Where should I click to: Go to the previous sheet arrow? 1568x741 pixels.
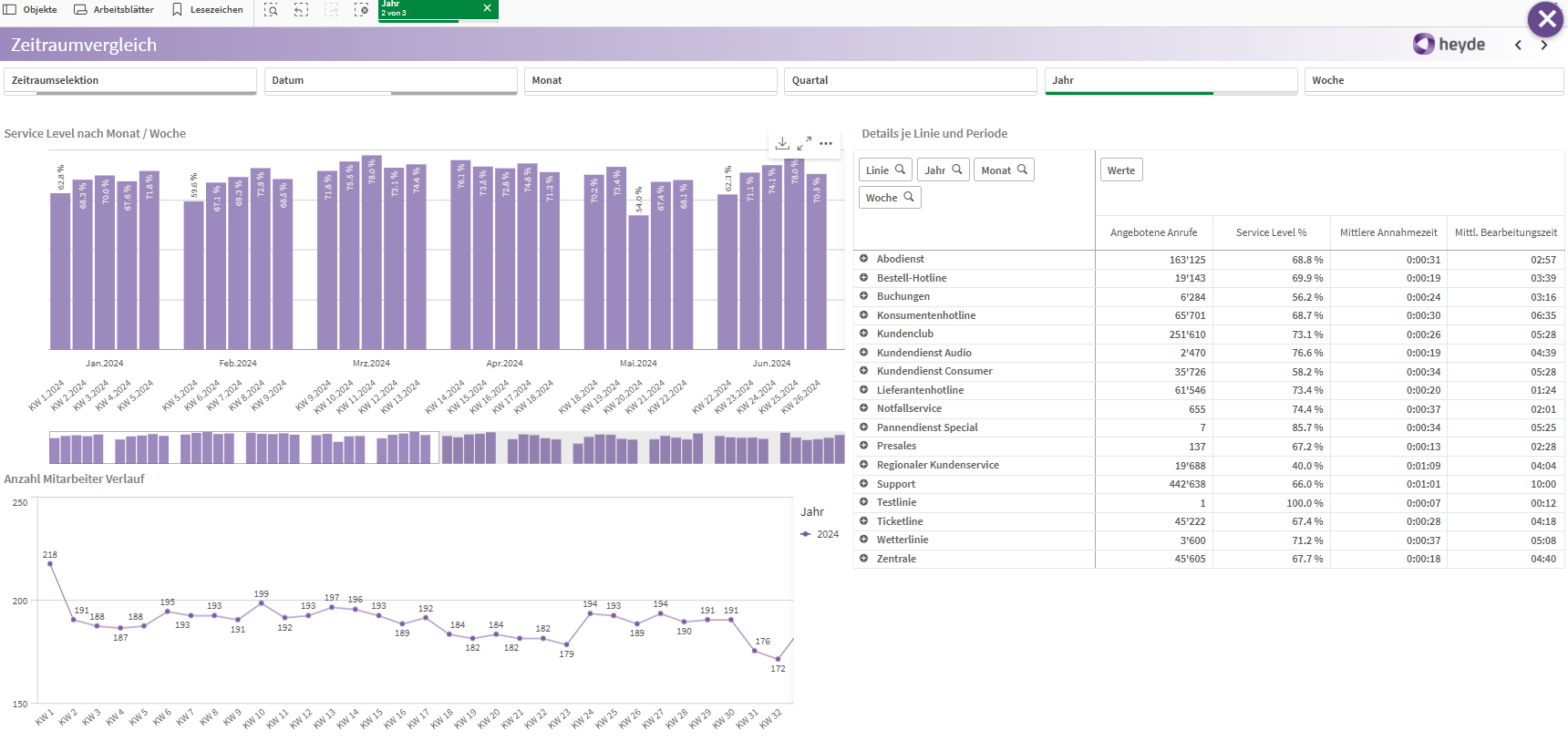tap(1518, 45)
